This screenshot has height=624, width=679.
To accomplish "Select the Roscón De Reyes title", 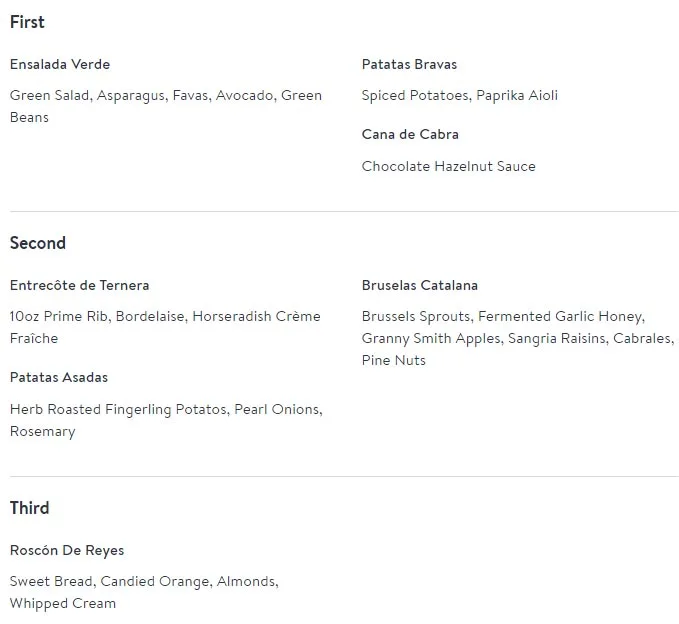I will coord(67,550).
